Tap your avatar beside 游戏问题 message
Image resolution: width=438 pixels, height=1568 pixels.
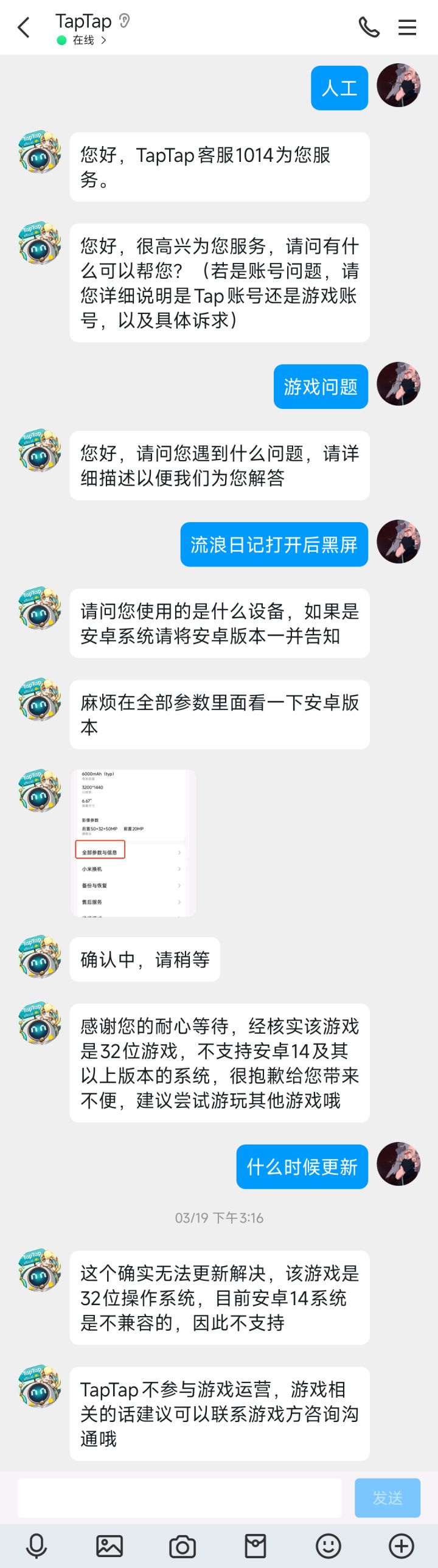(398, 384)
